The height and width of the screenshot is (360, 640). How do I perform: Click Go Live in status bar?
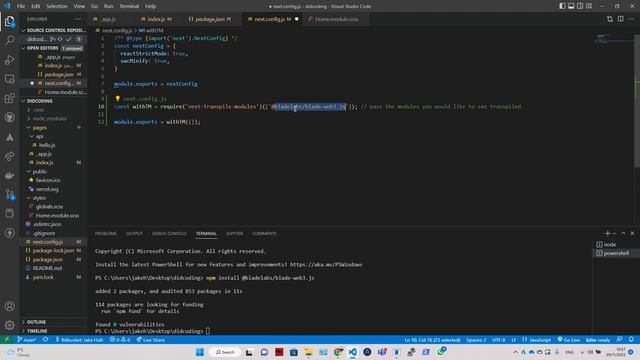coord(569,340)
